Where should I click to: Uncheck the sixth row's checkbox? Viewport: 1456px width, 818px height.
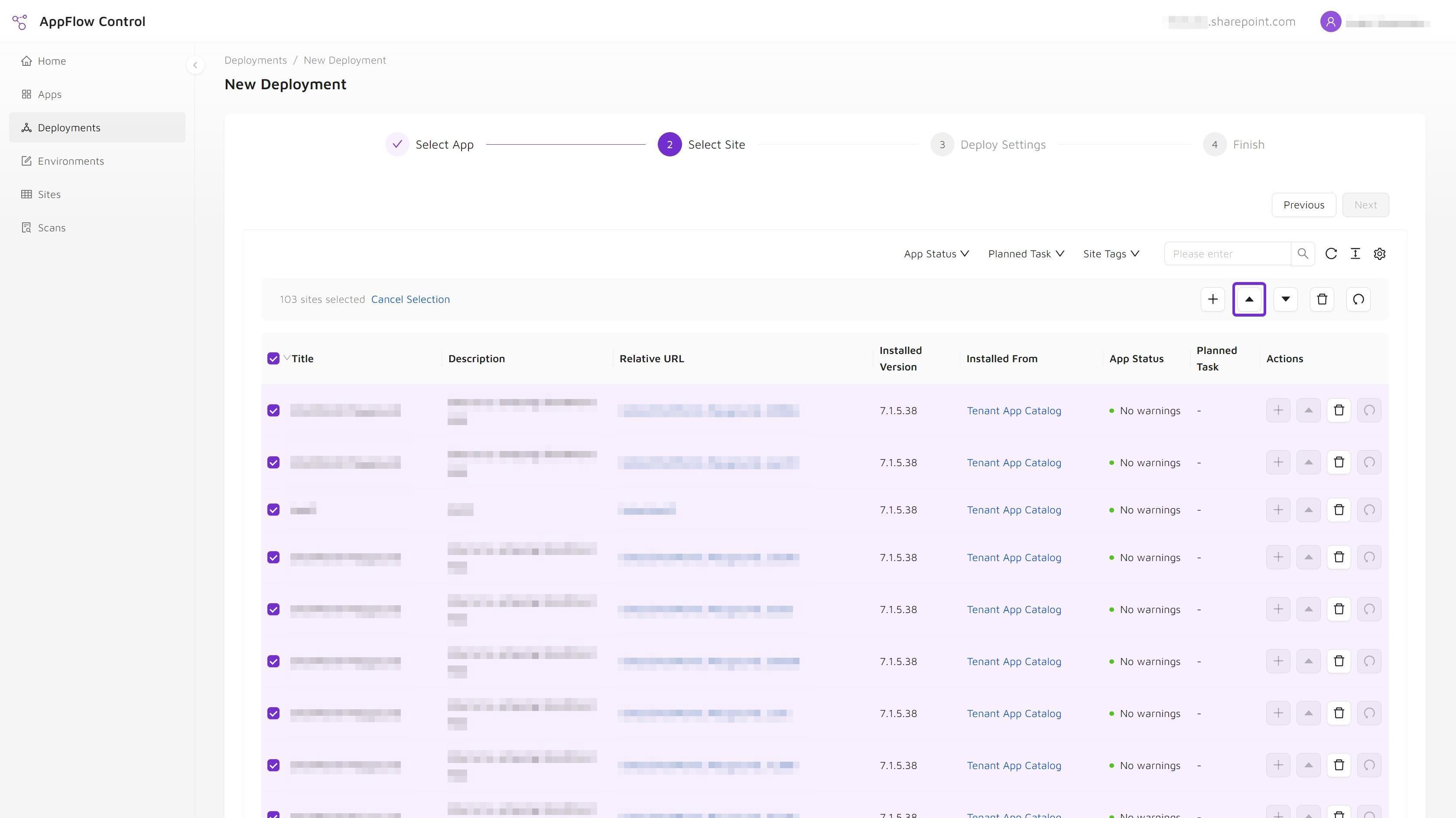click(x=273, y=662)
